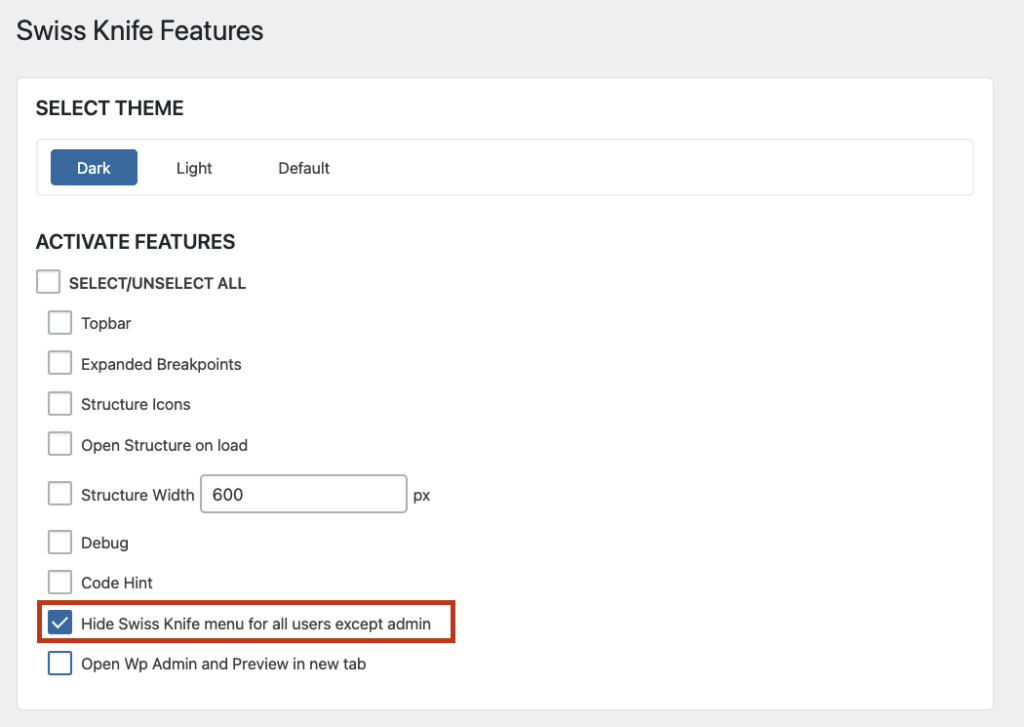Image resolution: width=1024 pixels, height=727 pixels.
Task: Click the 'SELECT THEME' heading
Action: (x=110, y=108)
